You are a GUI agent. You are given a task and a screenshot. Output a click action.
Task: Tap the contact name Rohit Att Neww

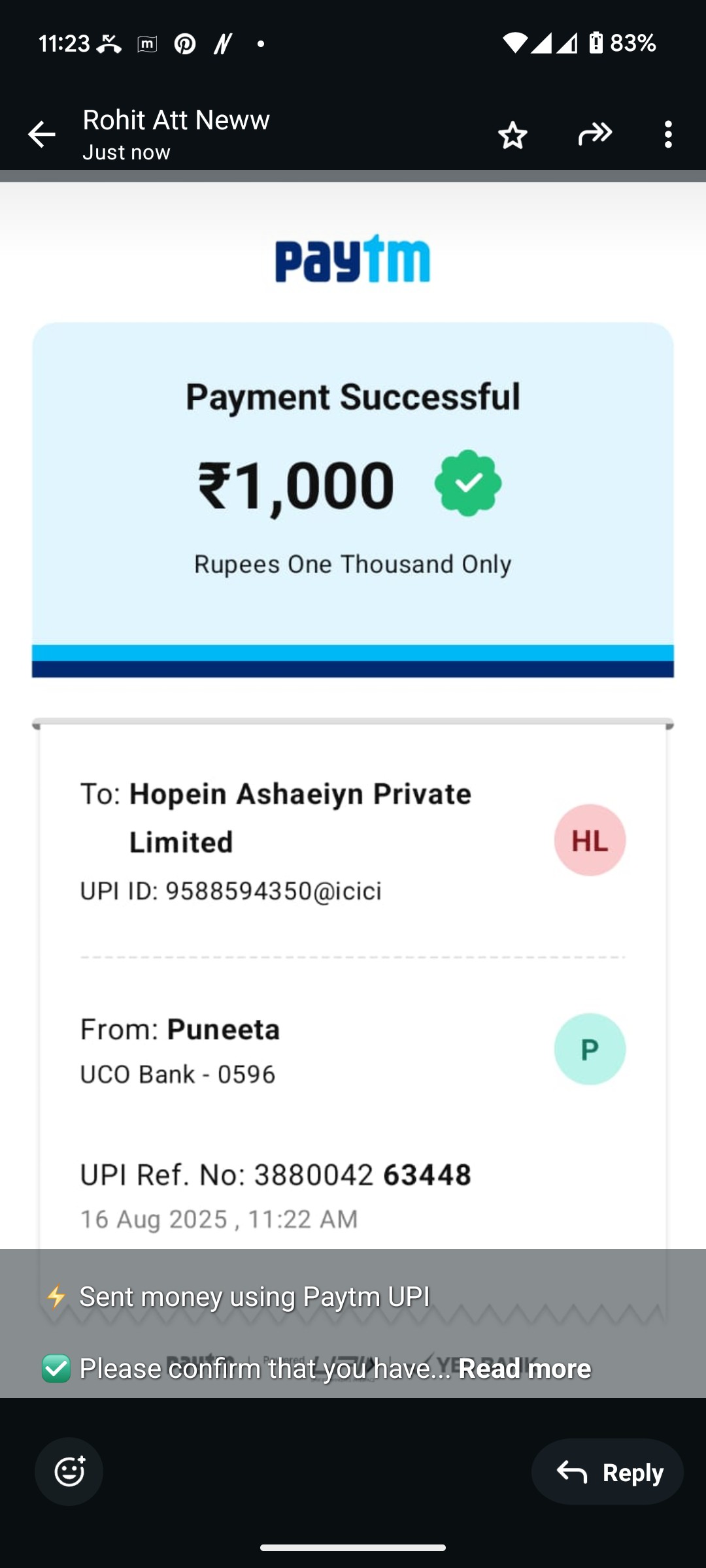pos(176,120)
